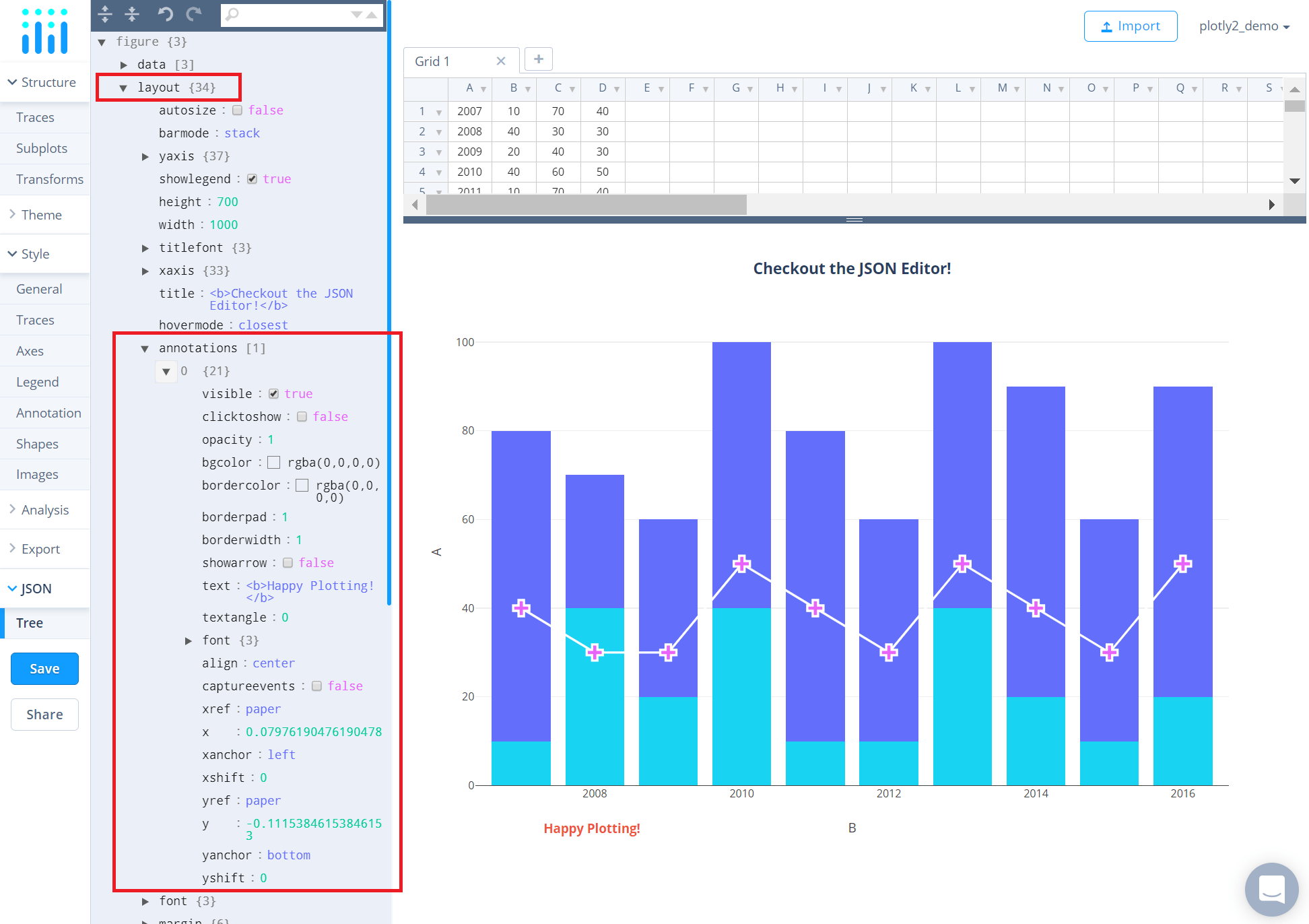
Task: Uncheck the annotation's visible checkbox
Action: (x=273, y=393)
